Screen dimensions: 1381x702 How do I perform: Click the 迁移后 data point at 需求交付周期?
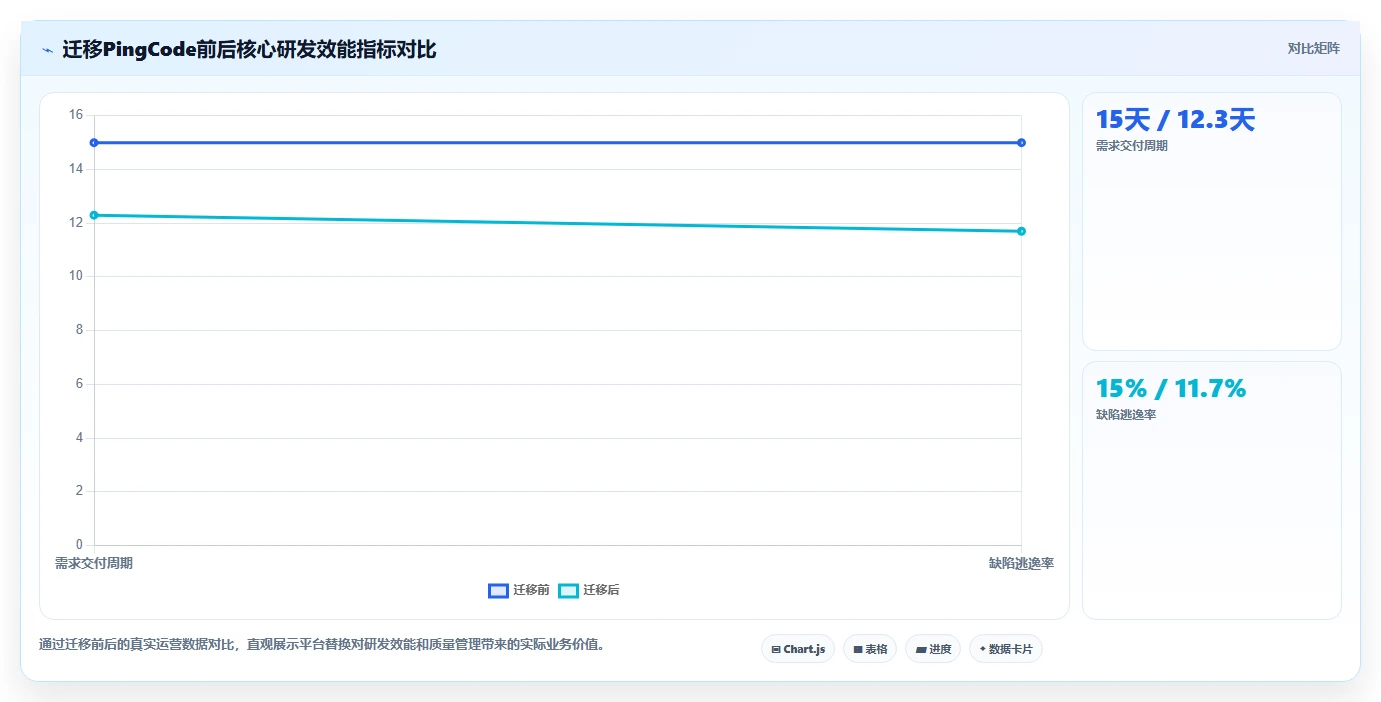94,215
